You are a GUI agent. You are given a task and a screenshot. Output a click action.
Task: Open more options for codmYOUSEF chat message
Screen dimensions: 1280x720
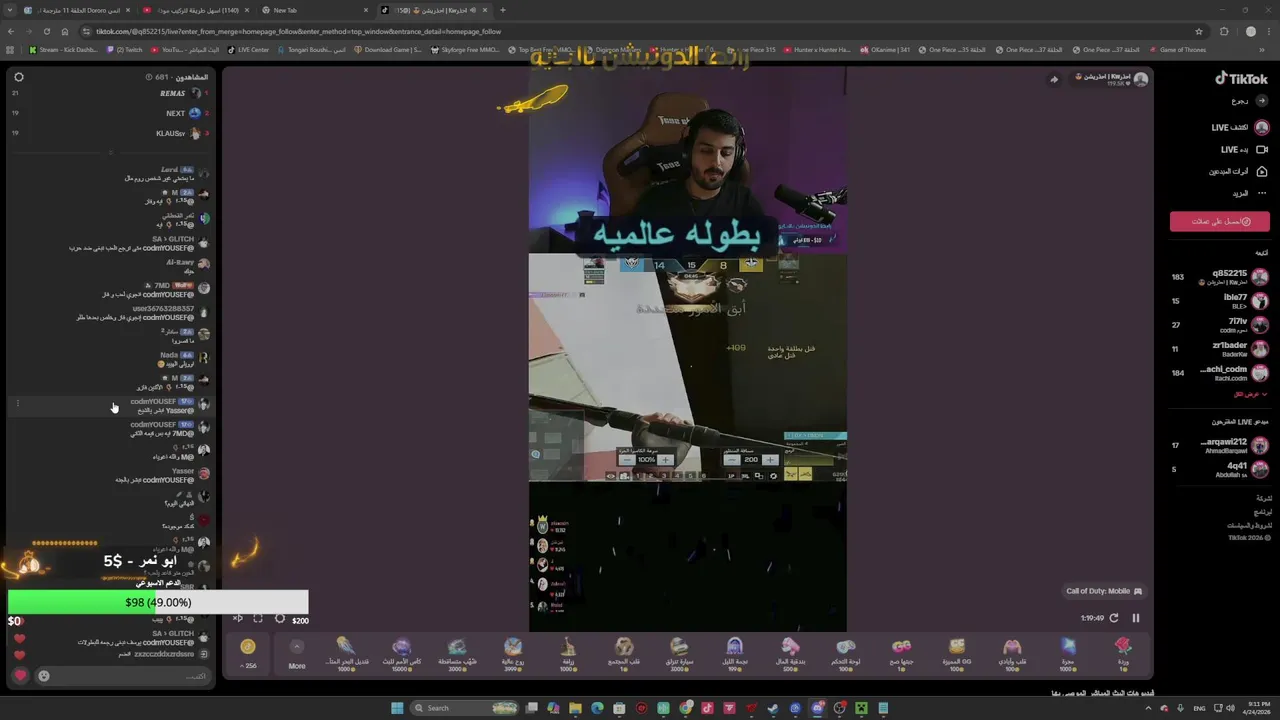17,404
